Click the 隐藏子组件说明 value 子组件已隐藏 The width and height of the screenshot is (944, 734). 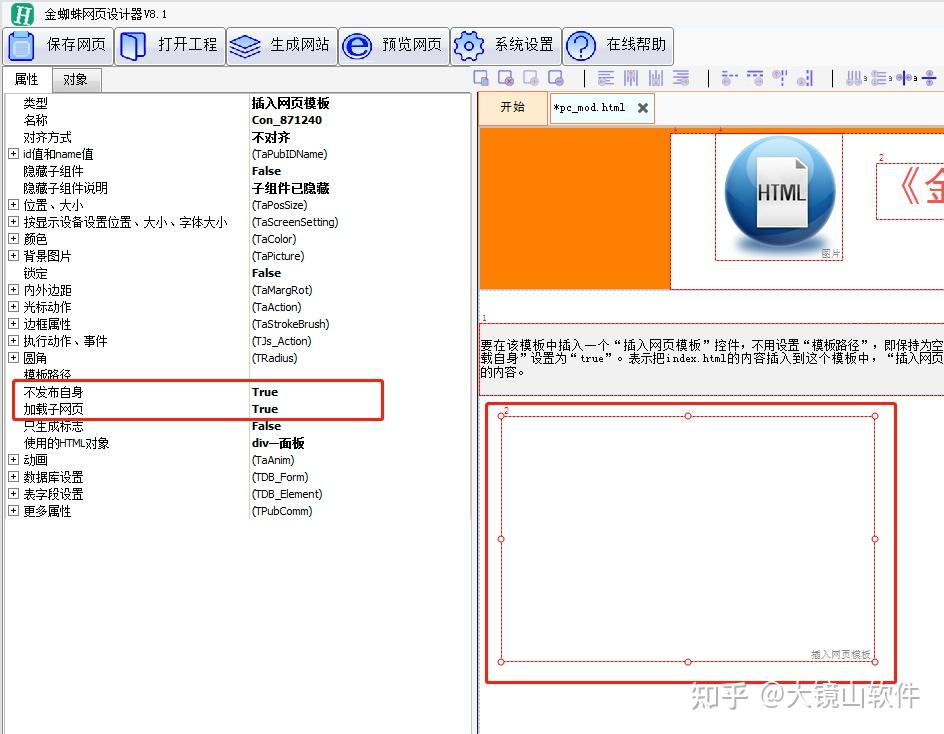pyautogui.click(x=290, y=188)
